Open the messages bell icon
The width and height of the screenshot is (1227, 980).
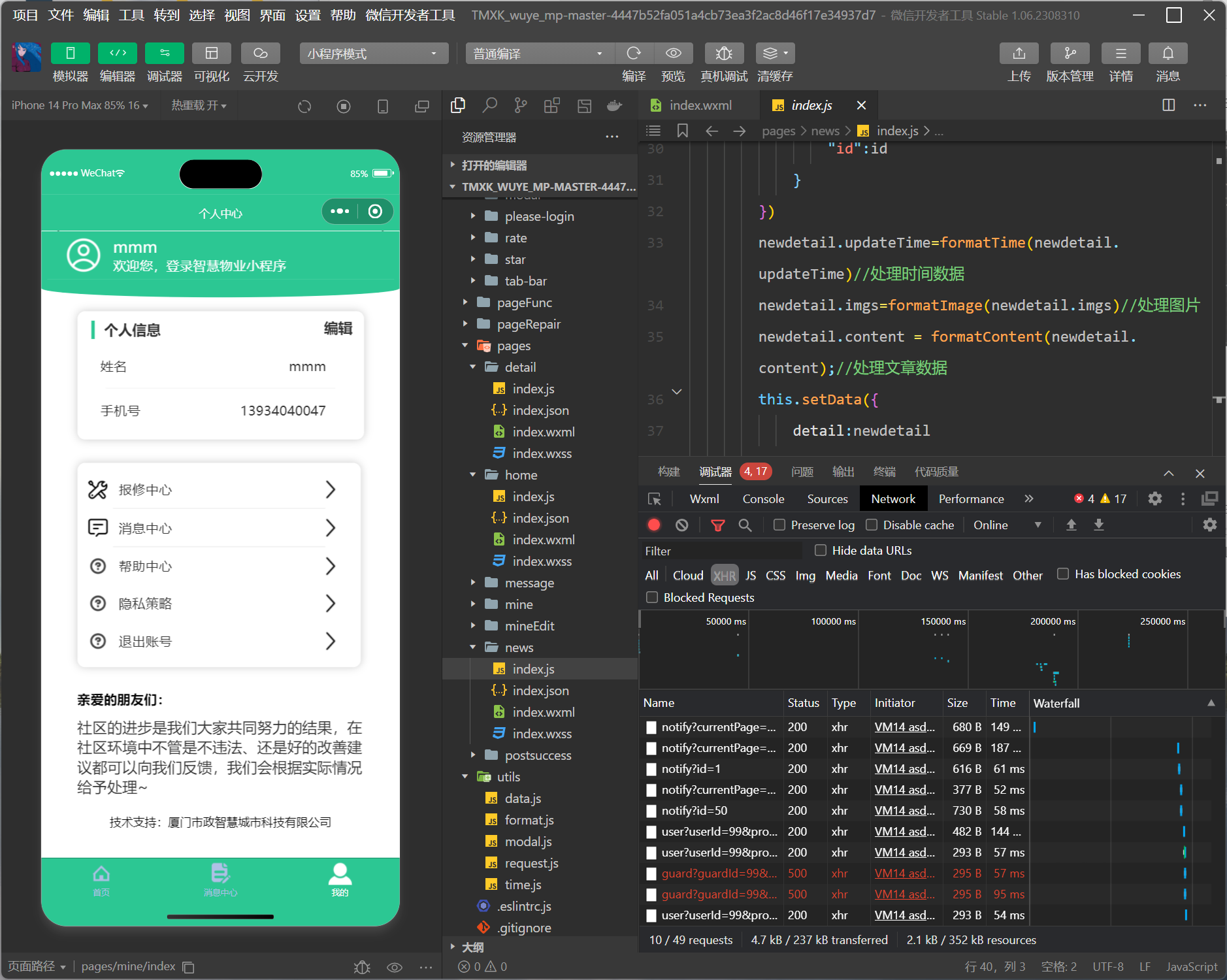click(x=1168, y=53)
